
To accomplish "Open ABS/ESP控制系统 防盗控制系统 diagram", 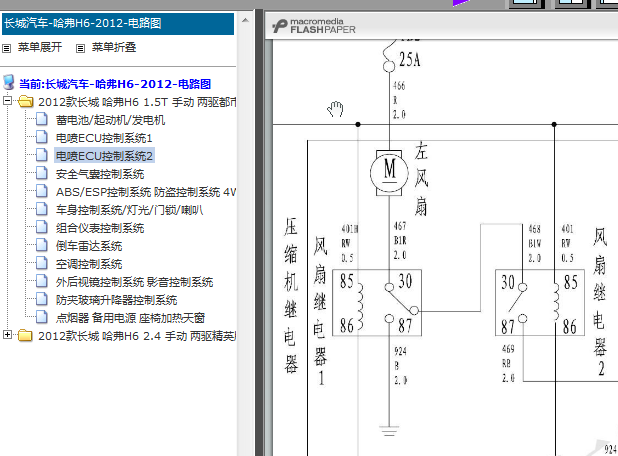I will 146,192.
